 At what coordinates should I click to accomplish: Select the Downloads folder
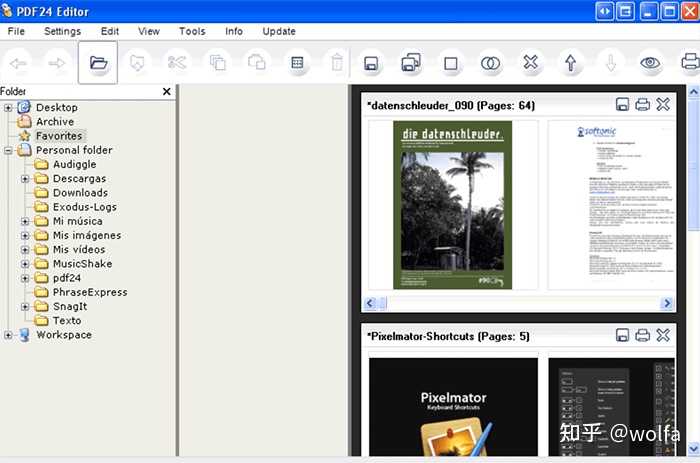(x=80, y=193)
